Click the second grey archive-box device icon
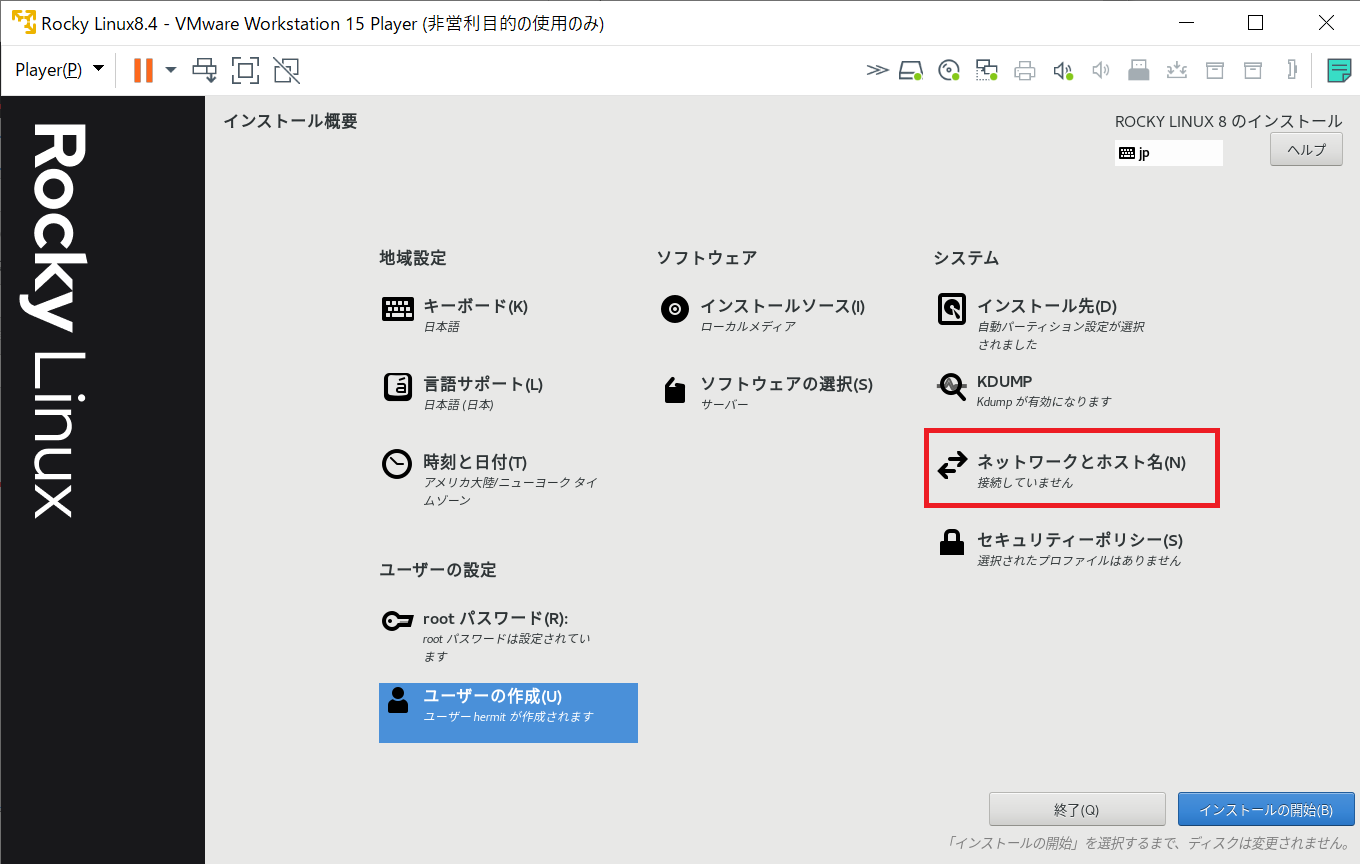The width and height of the screenshot is (1360, 864). click(1253, 70)
